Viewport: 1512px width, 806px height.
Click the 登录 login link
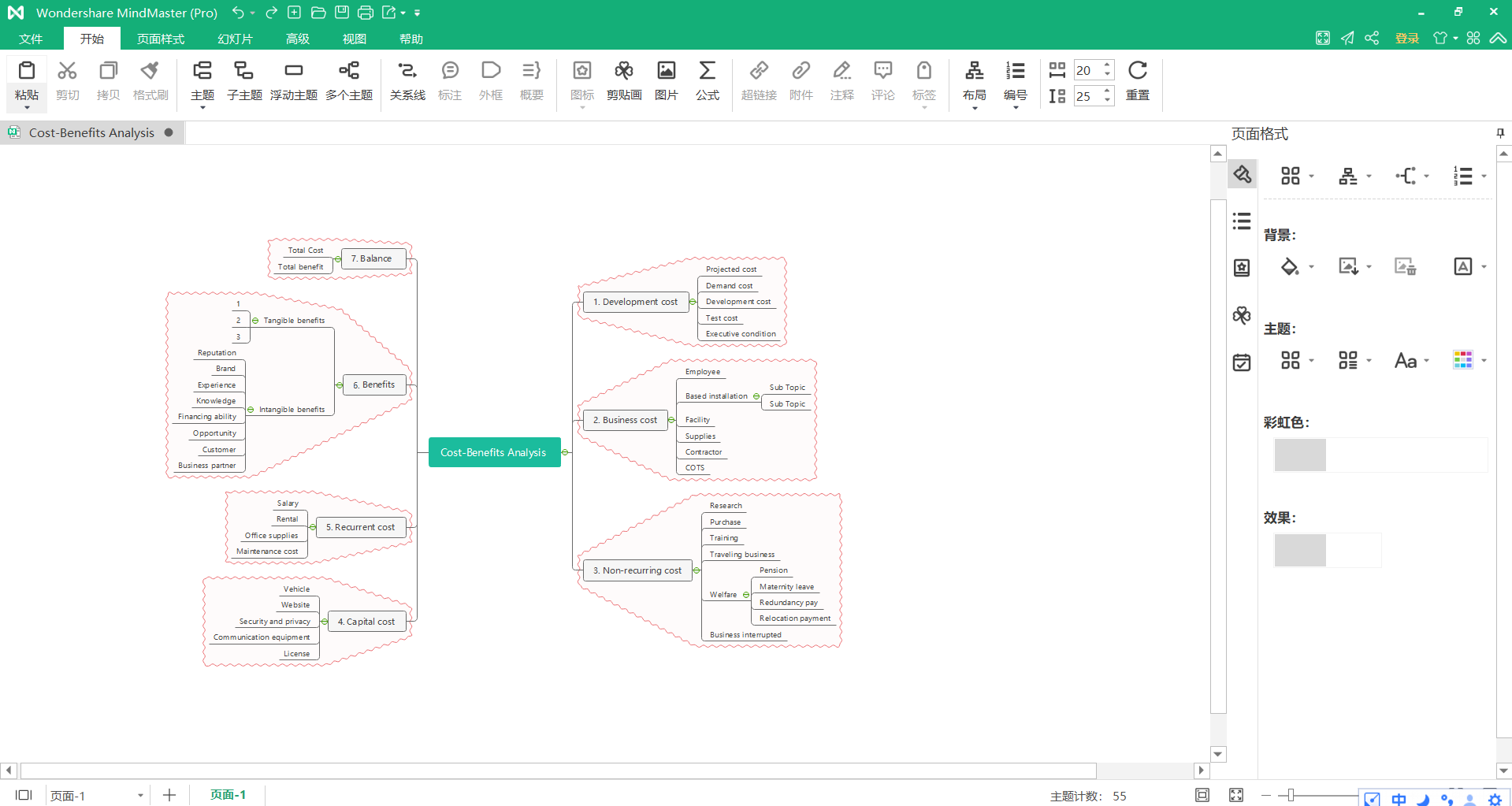(x=1406, y=39)
